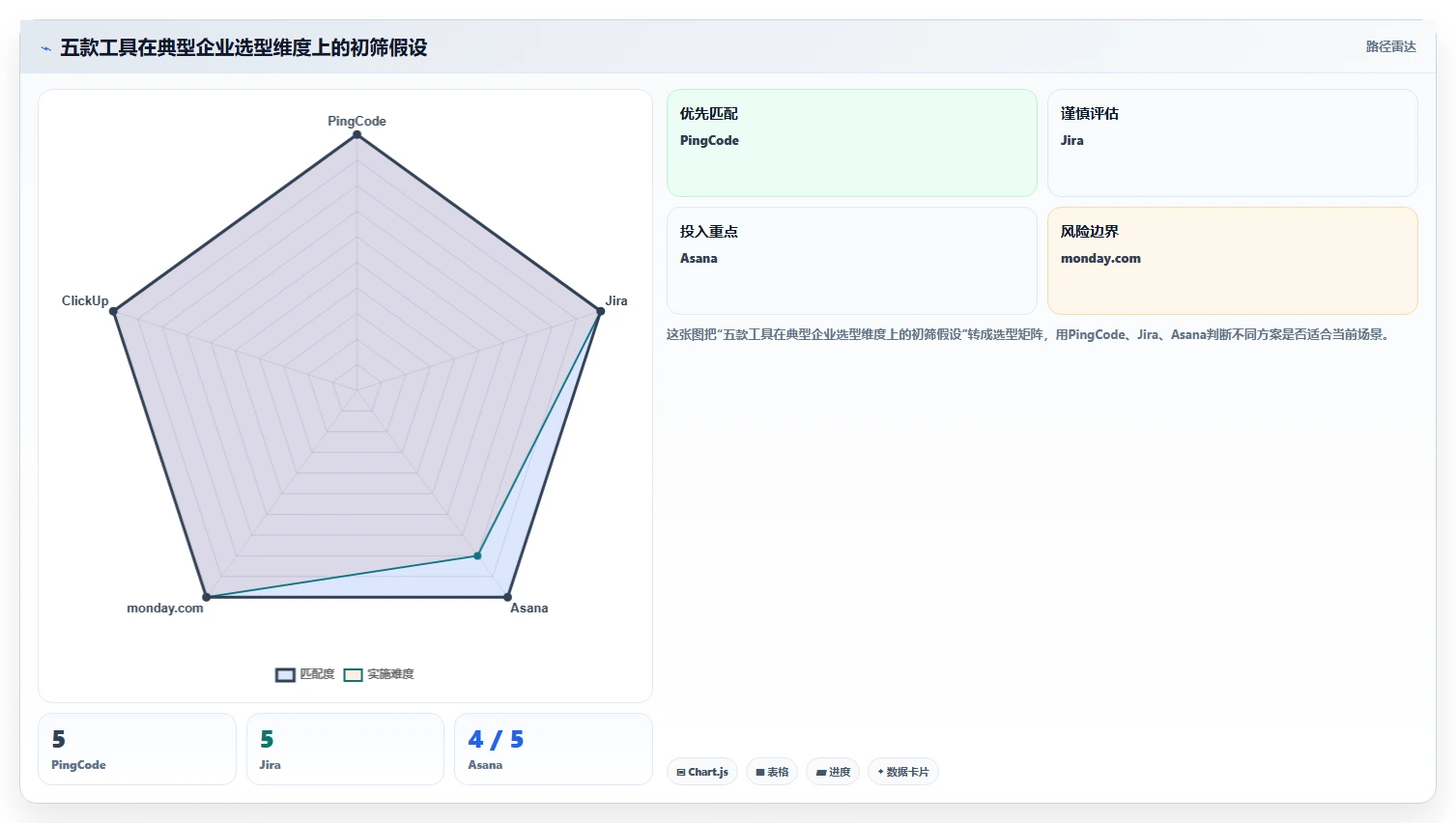Screen dimensions: 1456x823
Task: Click the header title 五款工具在典型企业选型维度上的初筛假设
Action: click(x=243, y=47)
